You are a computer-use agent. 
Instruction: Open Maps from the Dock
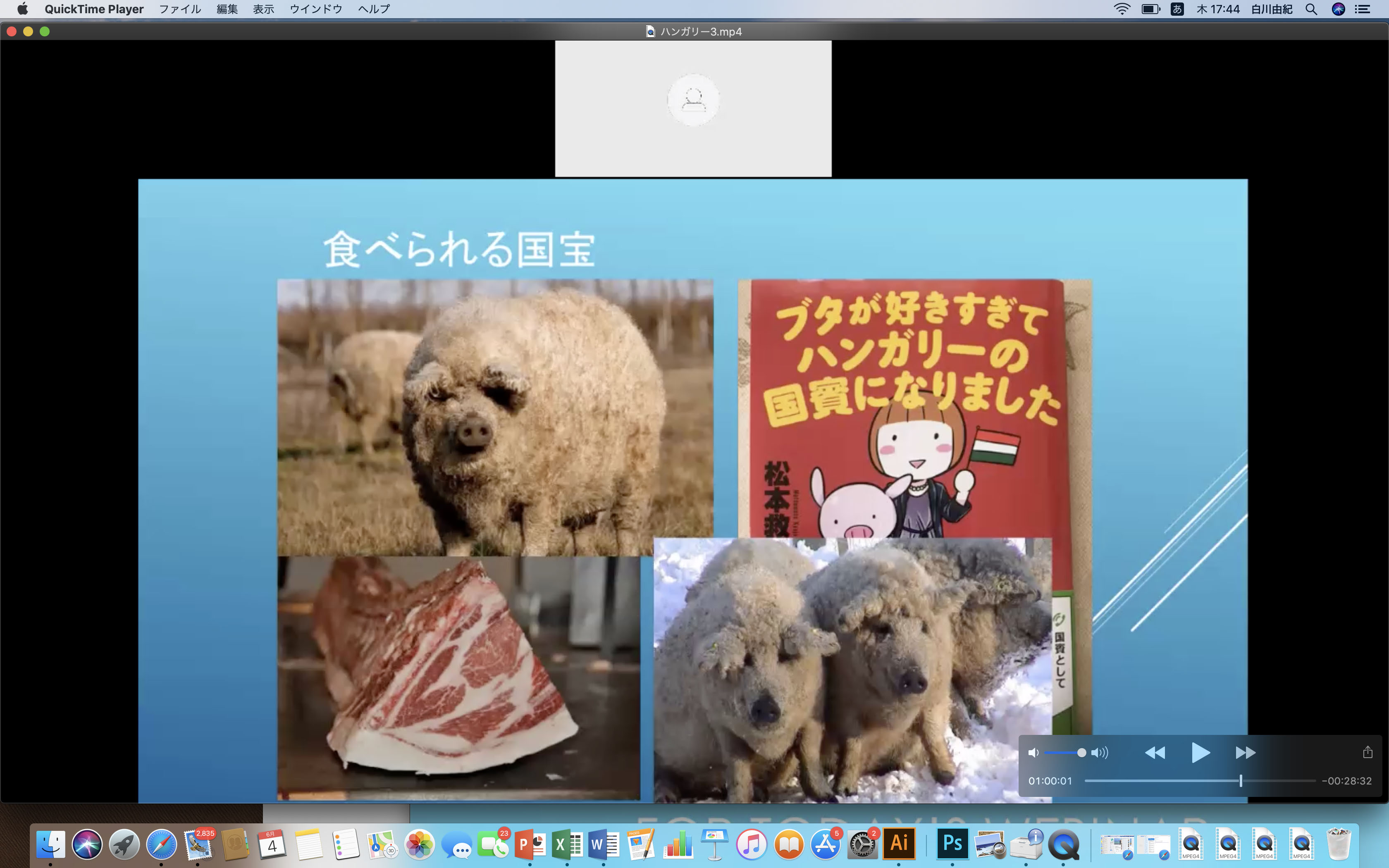(x=382, y=844)
